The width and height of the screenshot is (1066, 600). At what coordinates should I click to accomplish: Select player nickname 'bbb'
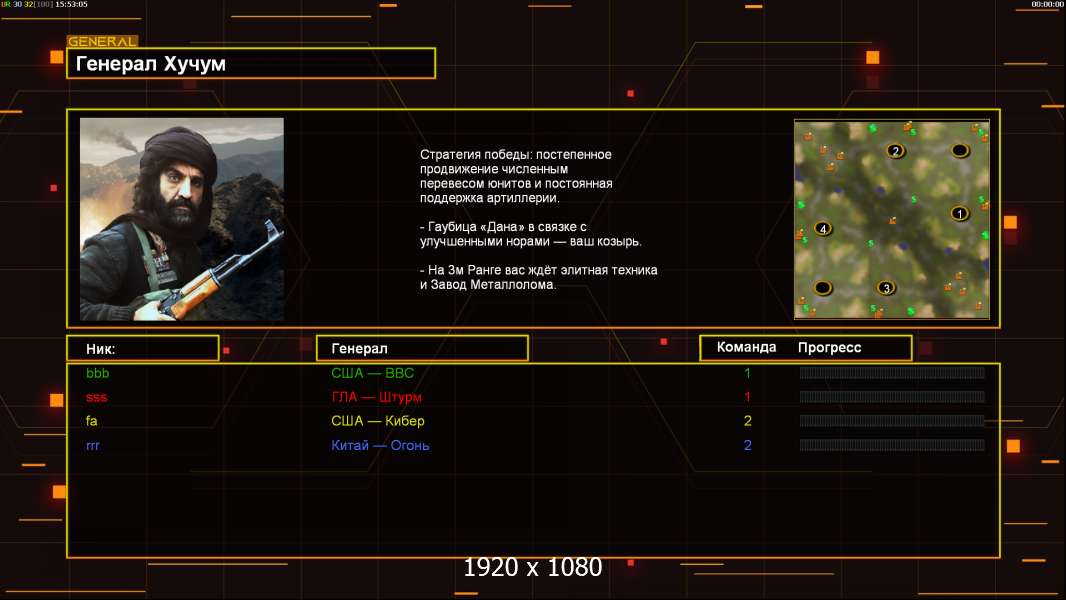pos(97,373)
